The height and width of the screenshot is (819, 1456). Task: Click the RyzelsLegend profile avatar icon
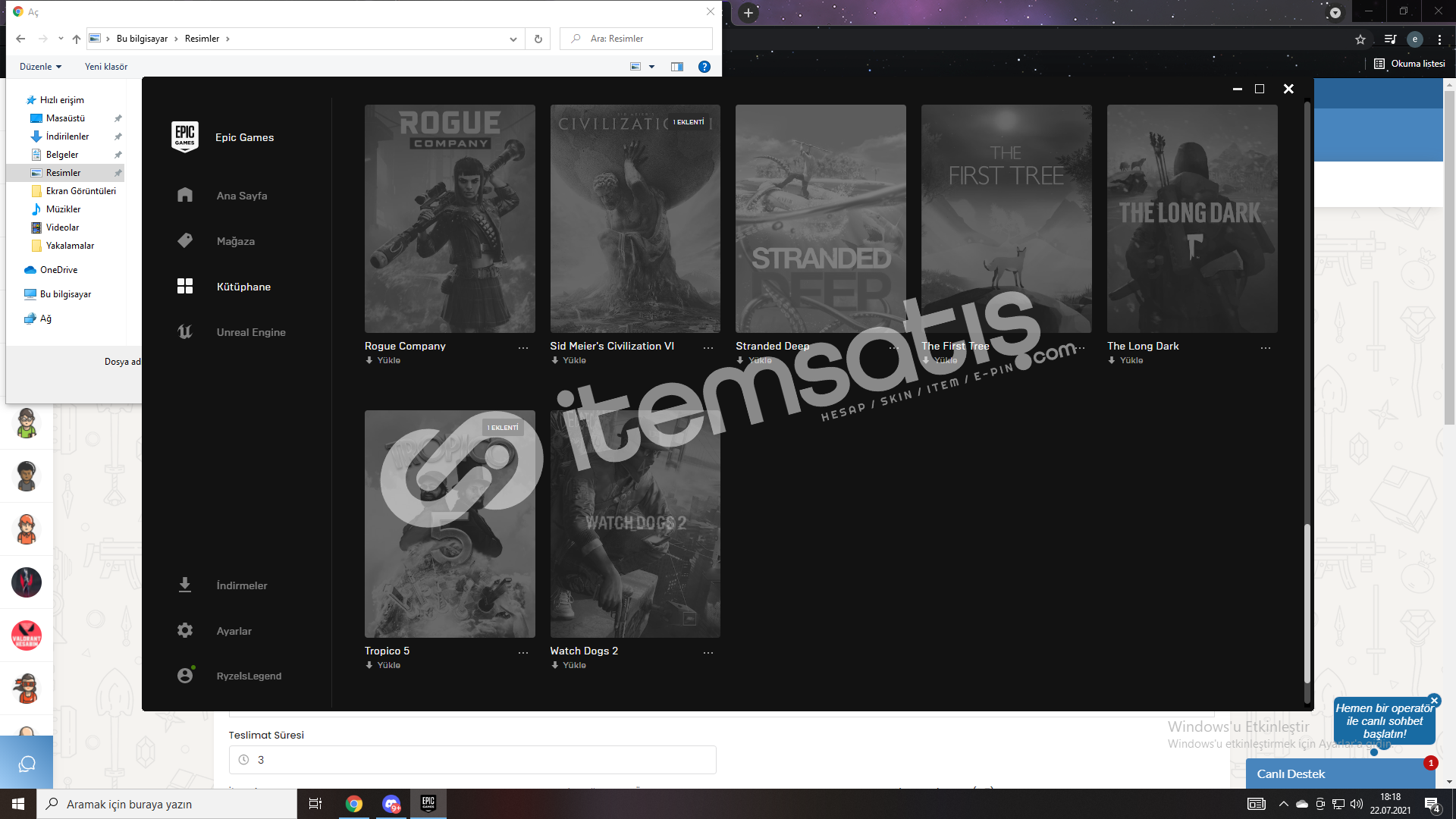point(185,675)
